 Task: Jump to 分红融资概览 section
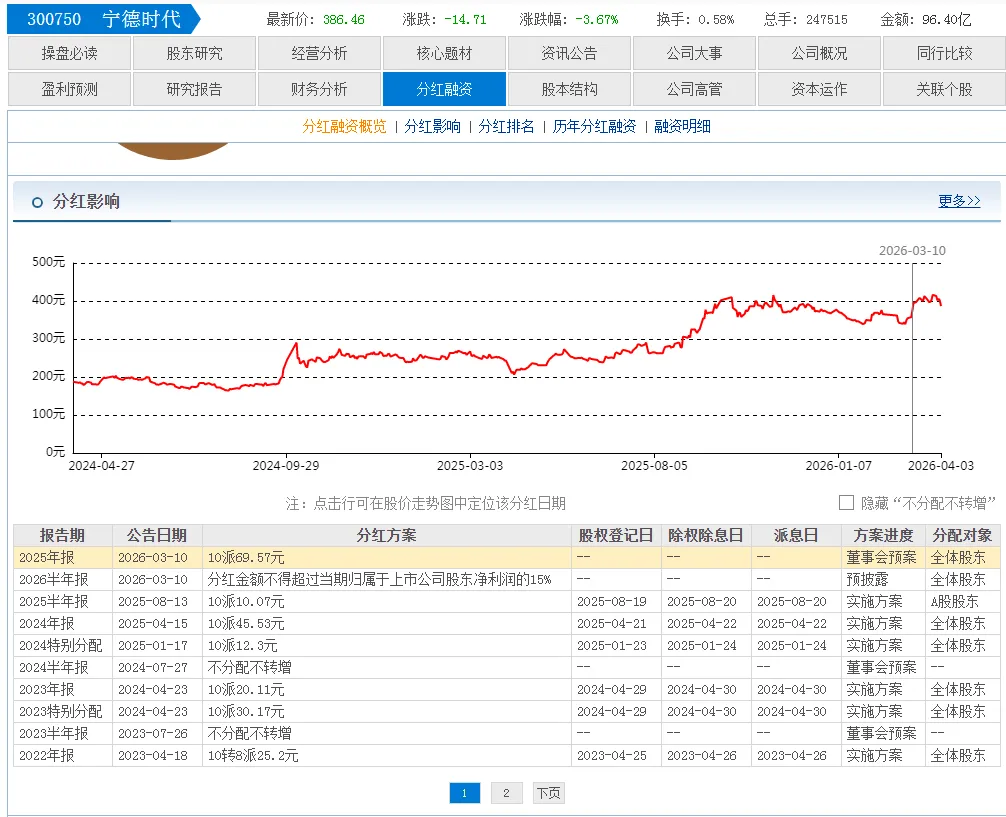(345, 126)
